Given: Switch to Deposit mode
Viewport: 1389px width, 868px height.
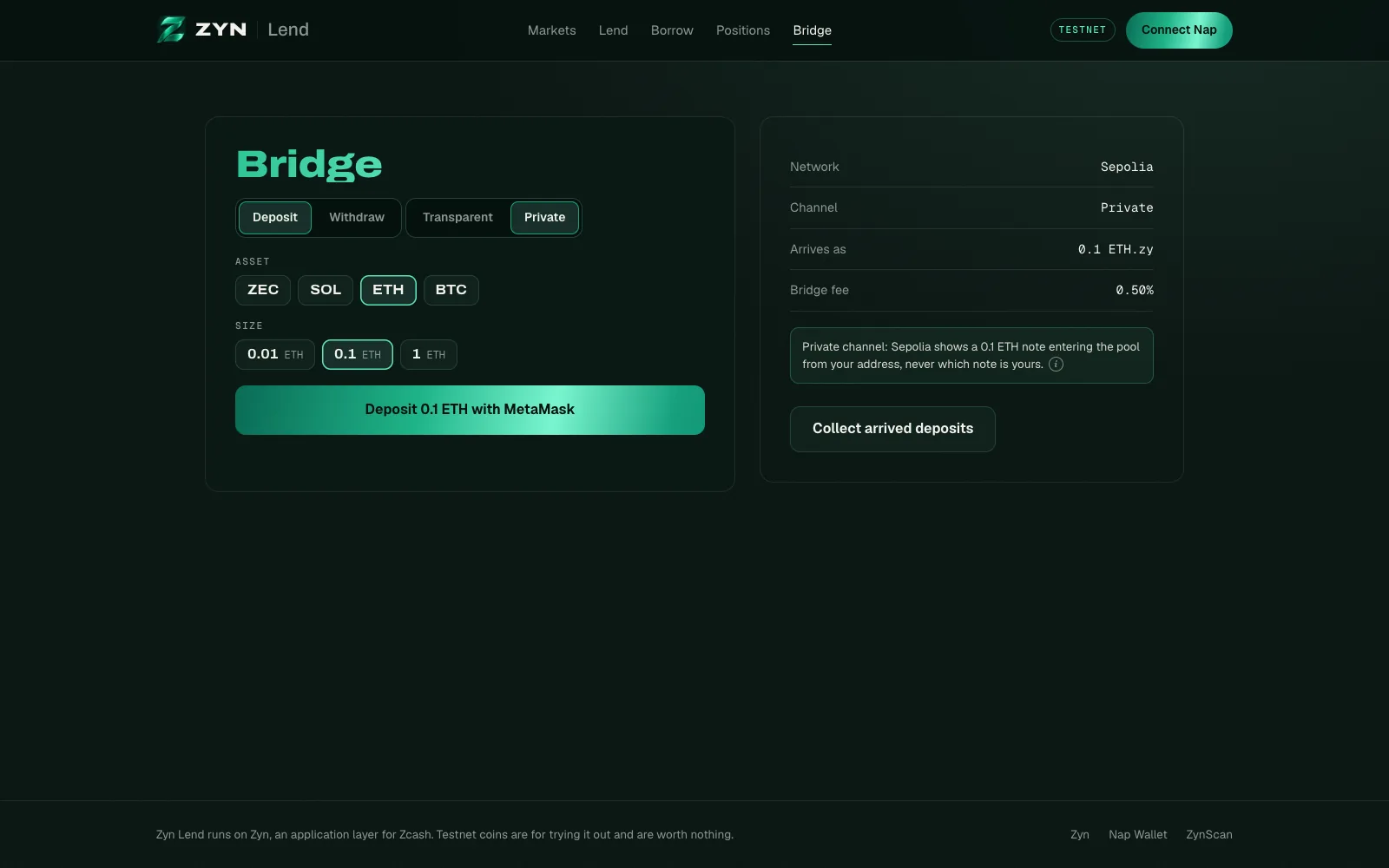Looking at the screenshot, I should [275, 218].
